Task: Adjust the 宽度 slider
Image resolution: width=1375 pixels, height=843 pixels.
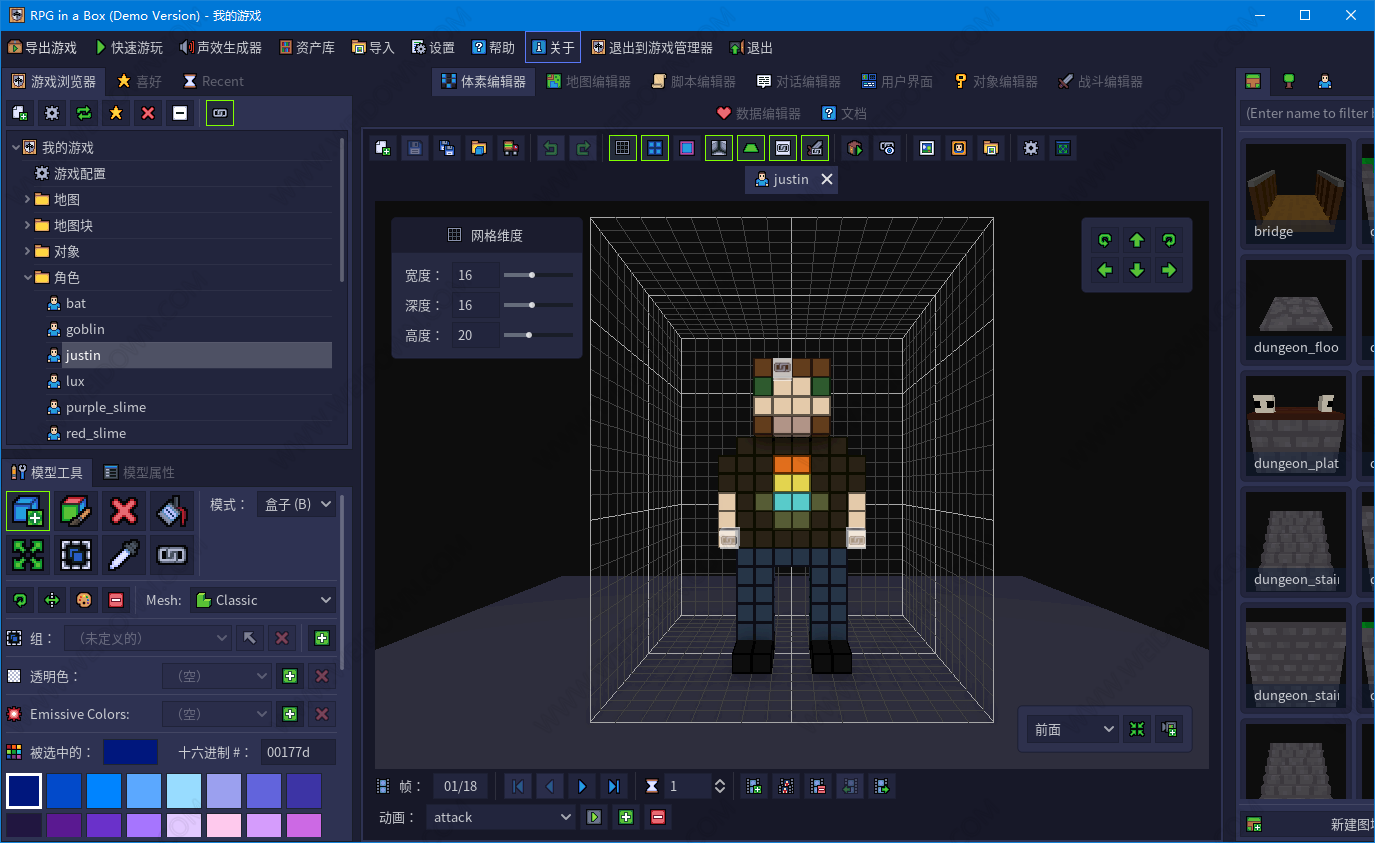Action: tap(538, 275)
